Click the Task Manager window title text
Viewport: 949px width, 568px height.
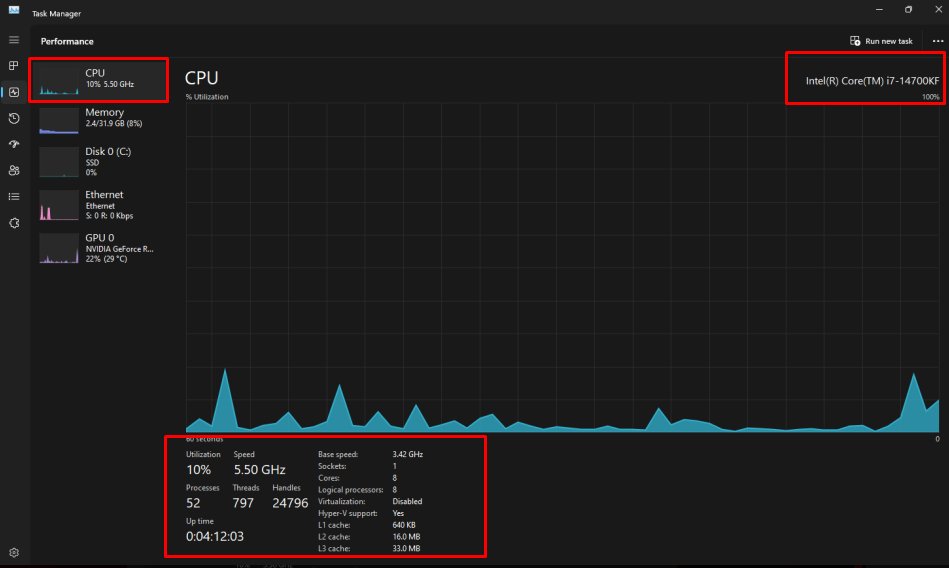(56, 13)
